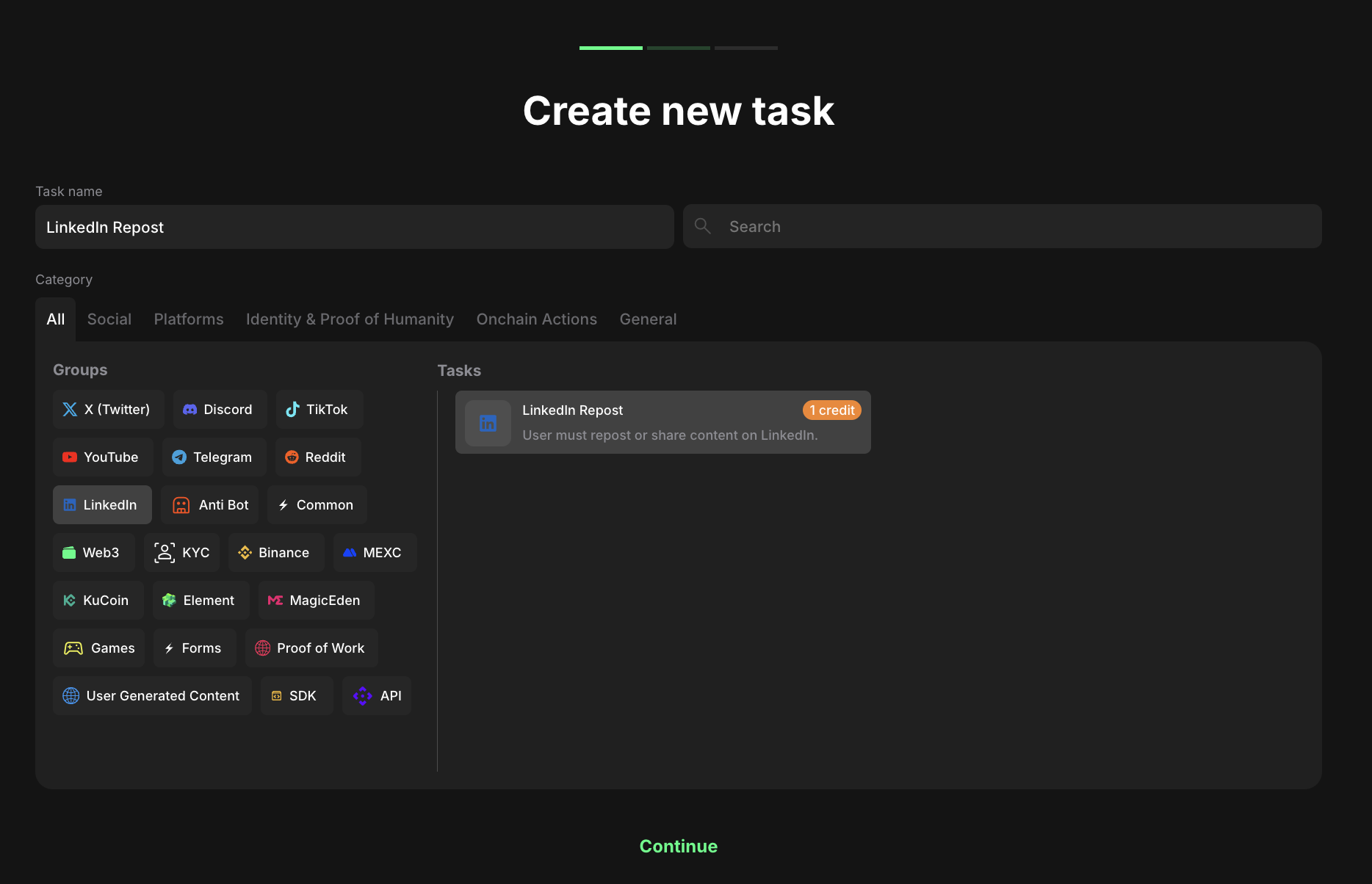1372x884 pixels.
Task: Select the X (Twitter) group
Action: [x=108, y=410]
